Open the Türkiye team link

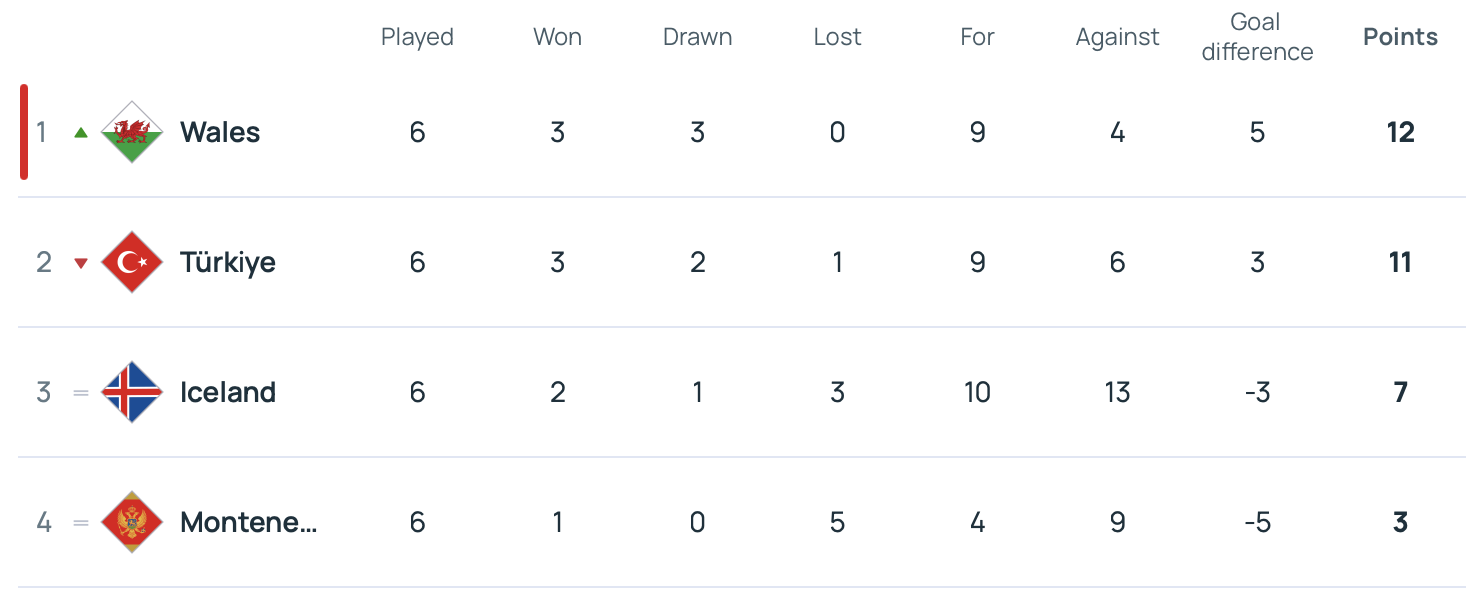[x=228, y=262]
